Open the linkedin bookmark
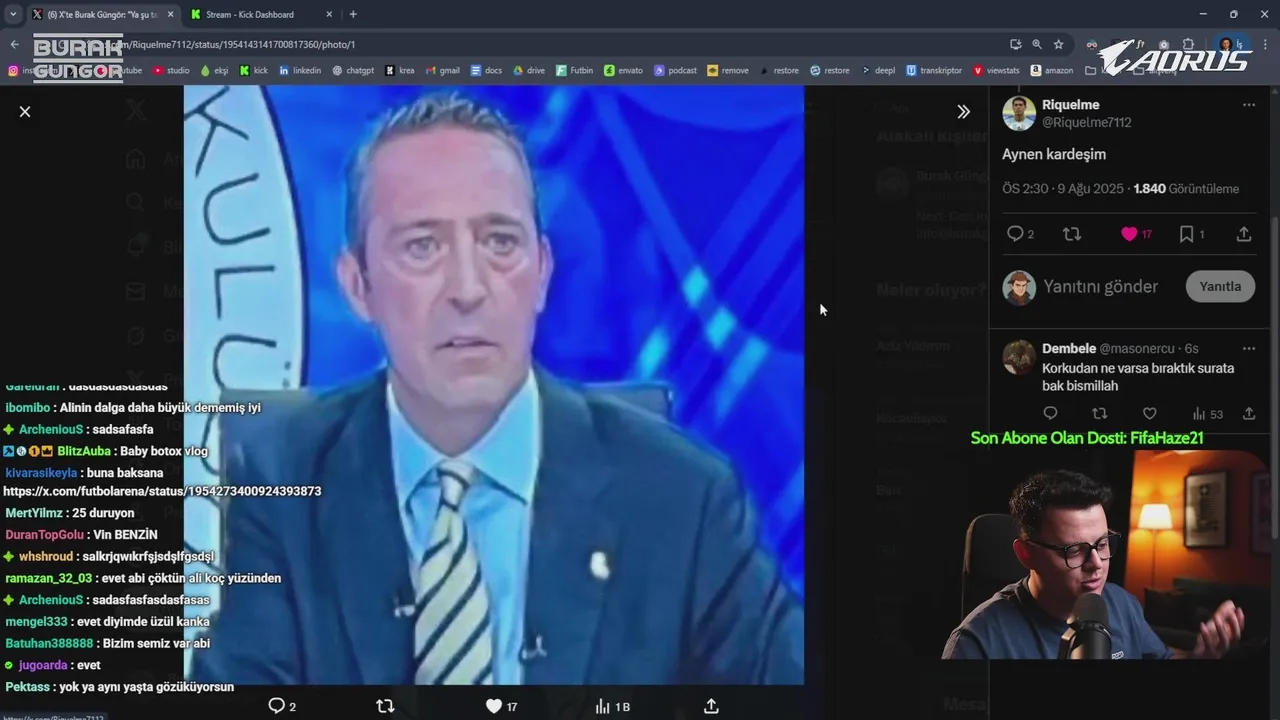 (300, 70)
